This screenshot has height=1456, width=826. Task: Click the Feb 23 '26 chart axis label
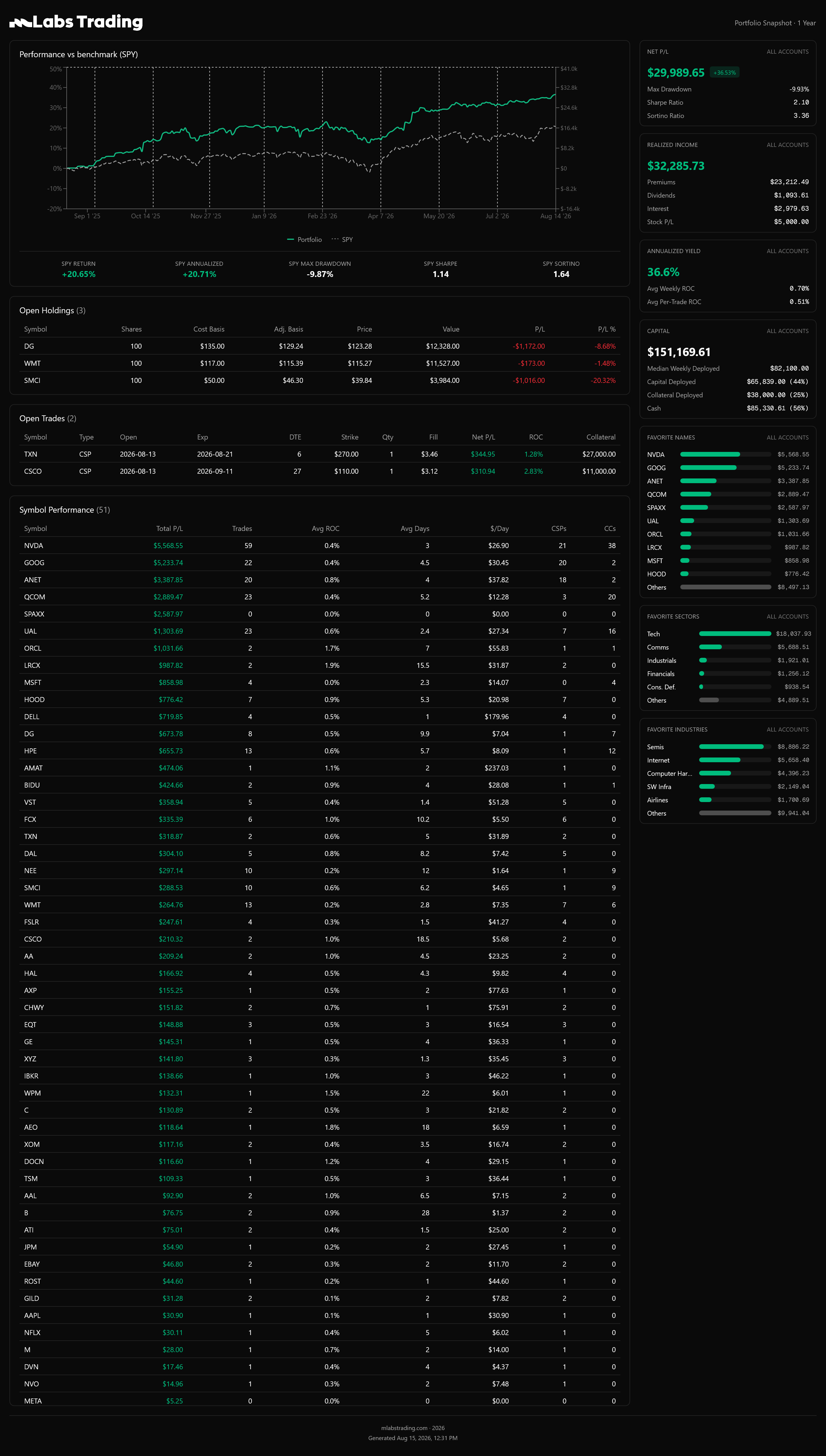pos(322,216)
